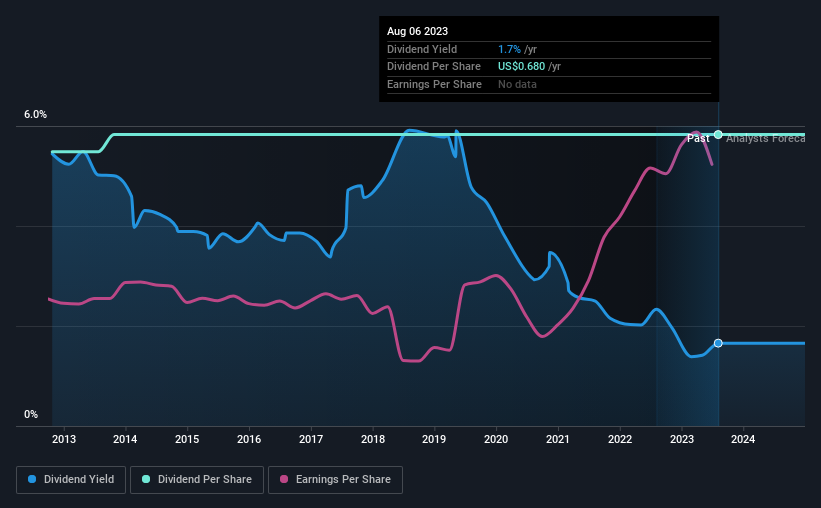
Task: Click the 2022 x-axis label
Action: point(620,439)
